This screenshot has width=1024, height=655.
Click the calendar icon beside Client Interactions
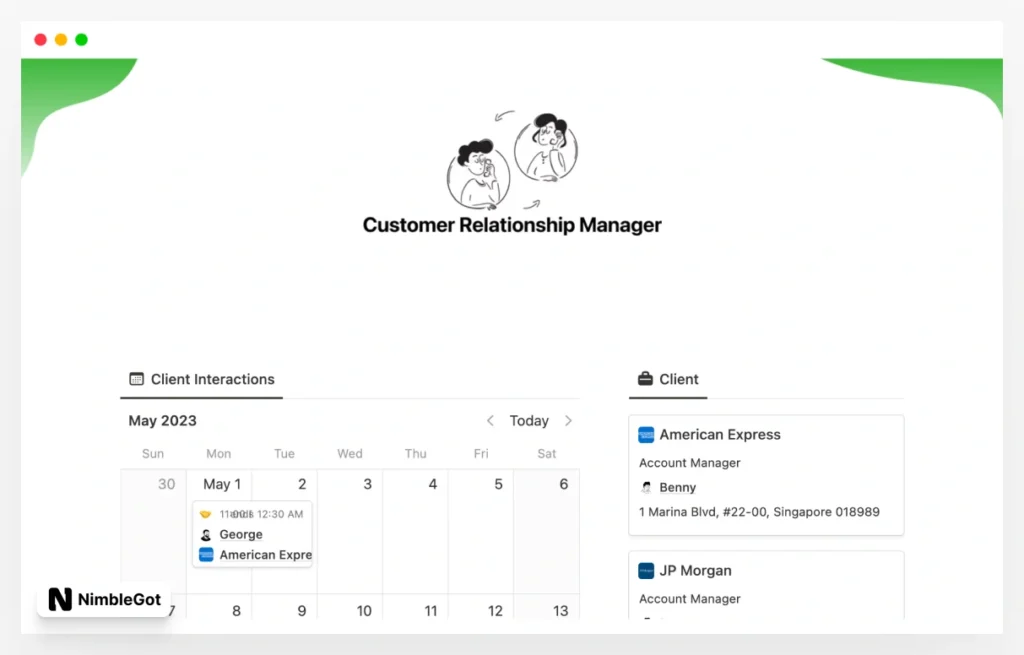(136, 379)
